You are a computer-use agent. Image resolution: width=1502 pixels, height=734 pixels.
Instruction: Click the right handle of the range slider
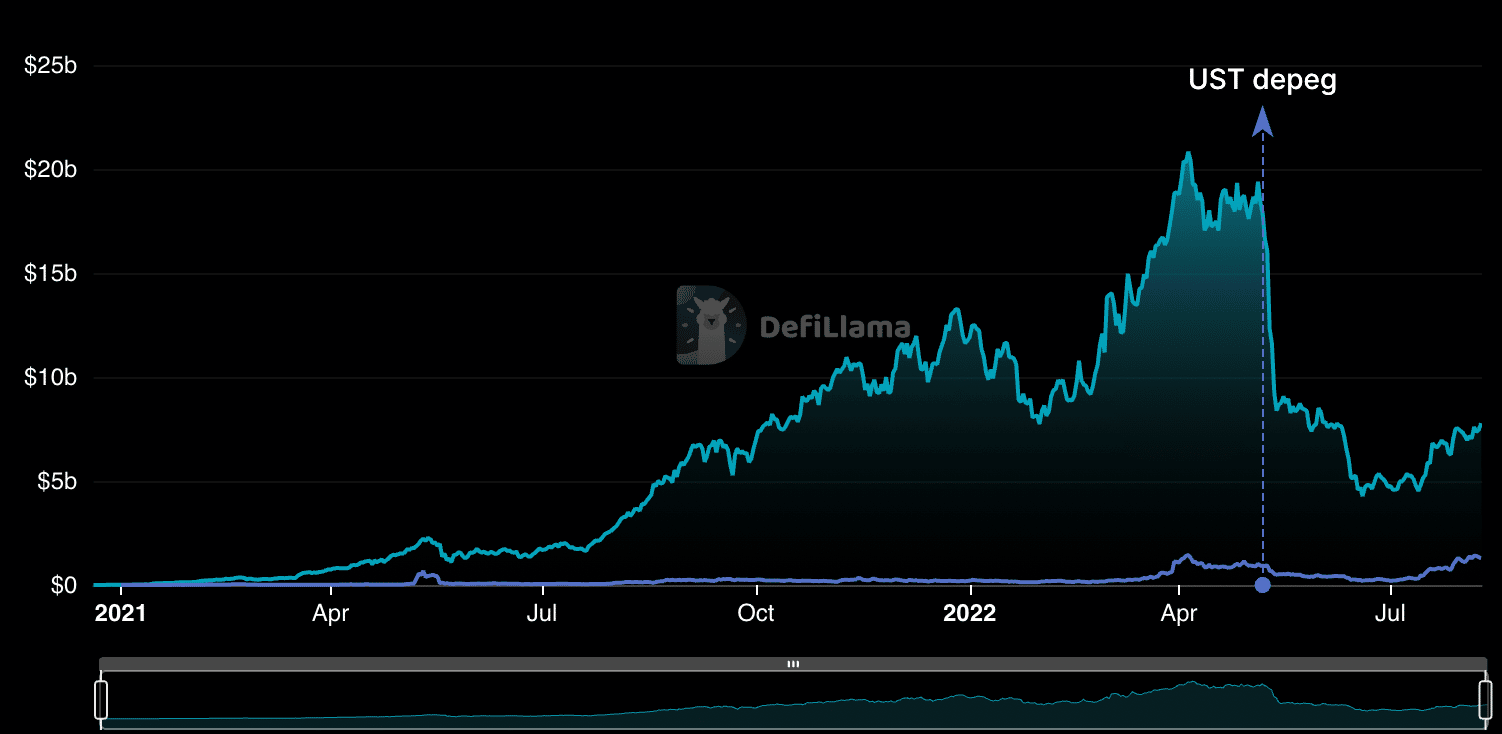(x=1485, y=700)
